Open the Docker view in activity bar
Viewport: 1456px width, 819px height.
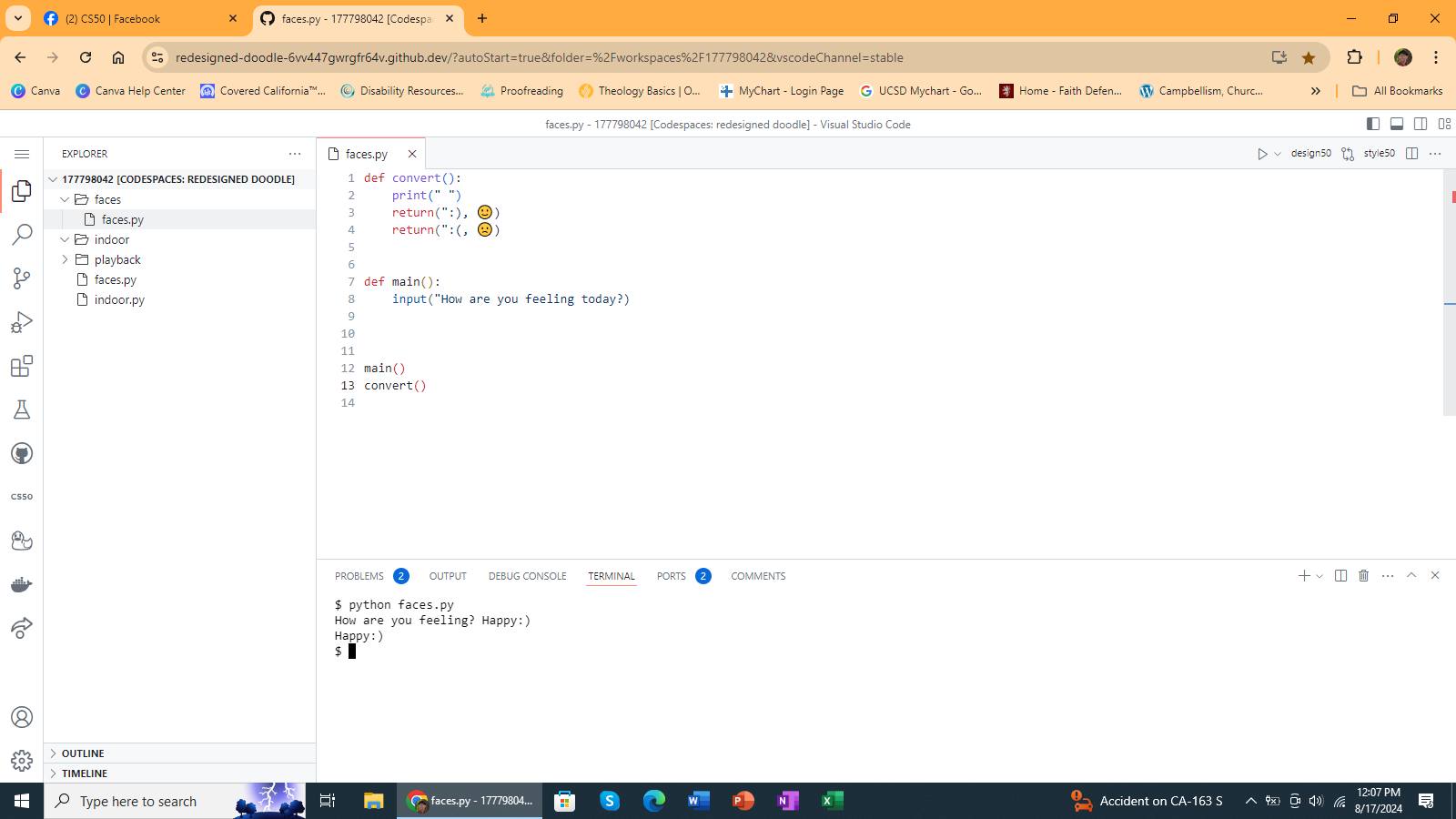[22, 584]
